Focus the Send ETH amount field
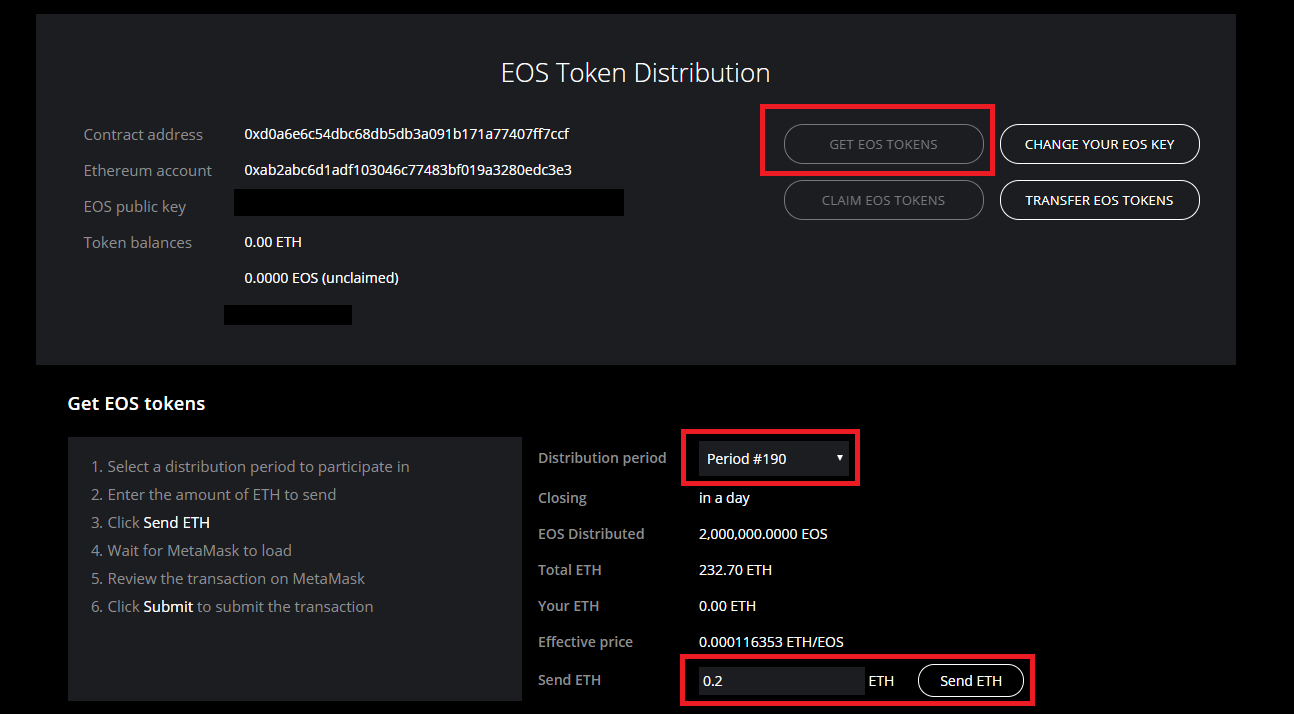Screen dimensions: 1294x714 (781, 681)
